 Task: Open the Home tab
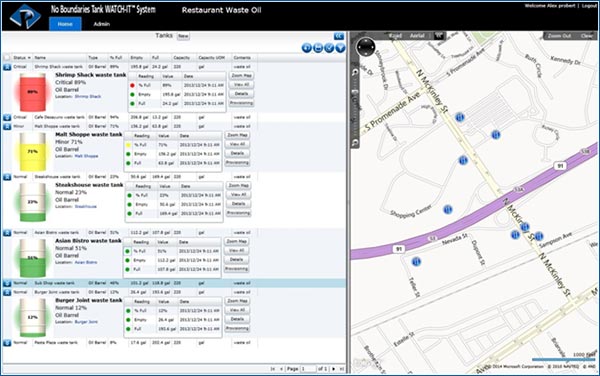click(x=65, y=24)
